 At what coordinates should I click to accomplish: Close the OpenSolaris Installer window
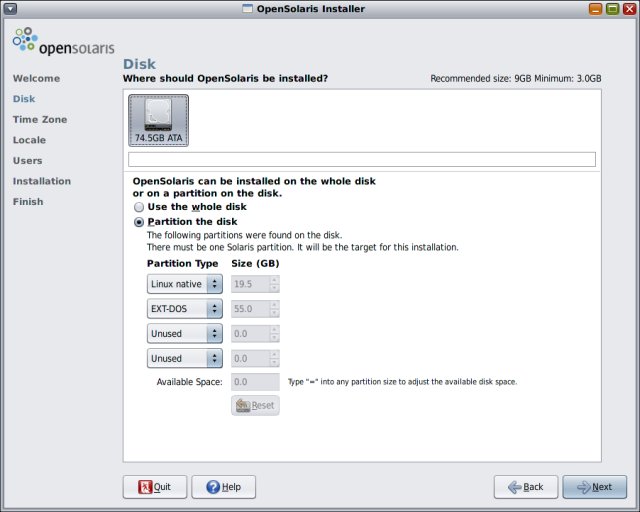pos(629,9)
